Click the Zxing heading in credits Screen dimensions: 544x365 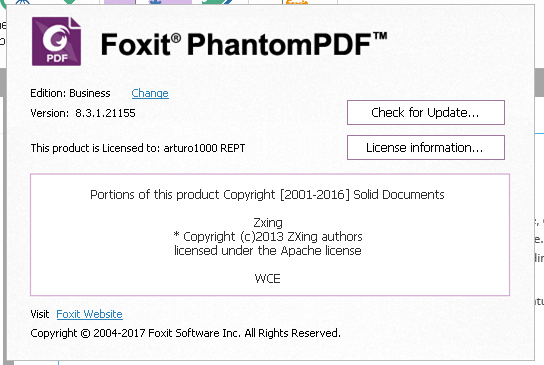(x=268, y=223)
